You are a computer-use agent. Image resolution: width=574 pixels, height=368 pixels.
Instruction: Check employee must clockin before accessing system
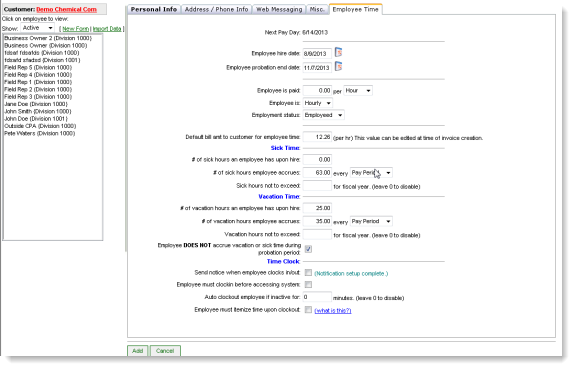pyautogui.click(x=308, y=285)
